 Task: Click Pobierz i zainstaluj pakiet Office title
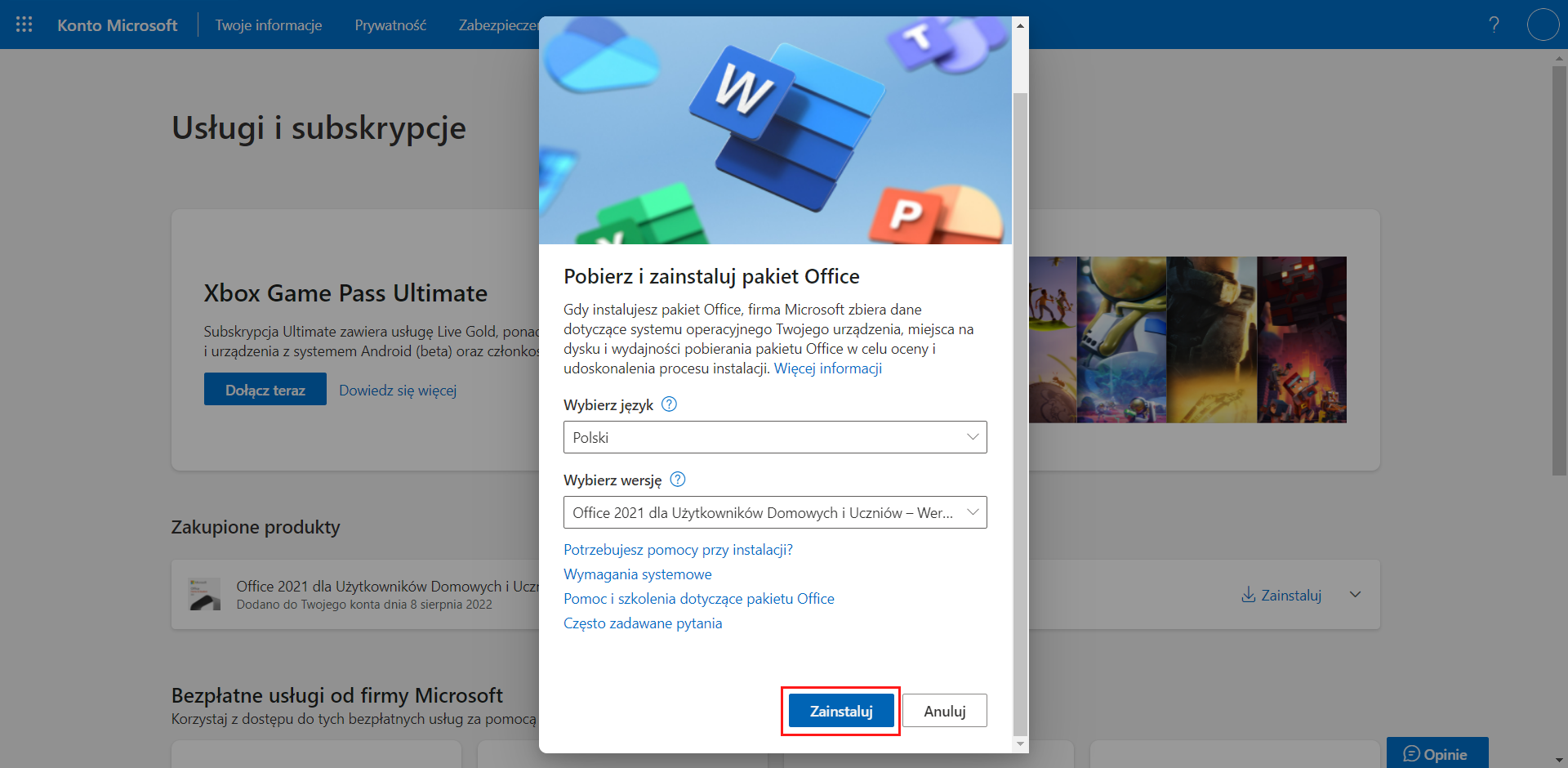click(x=711, y=276)
